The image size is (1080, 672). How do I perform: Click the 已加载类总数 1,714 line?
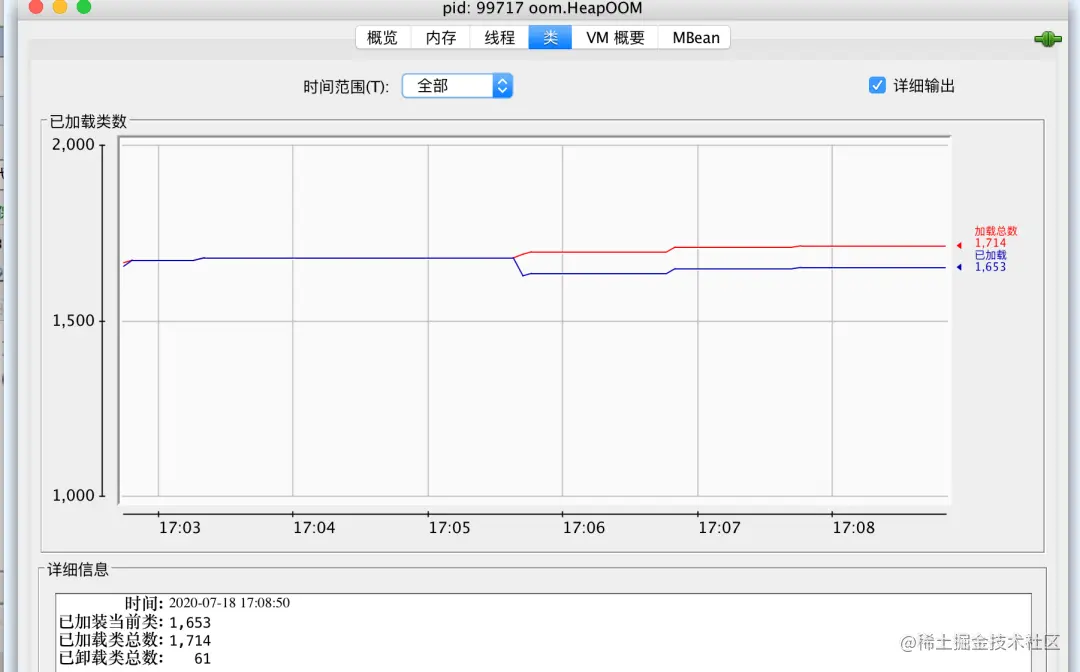135,640
